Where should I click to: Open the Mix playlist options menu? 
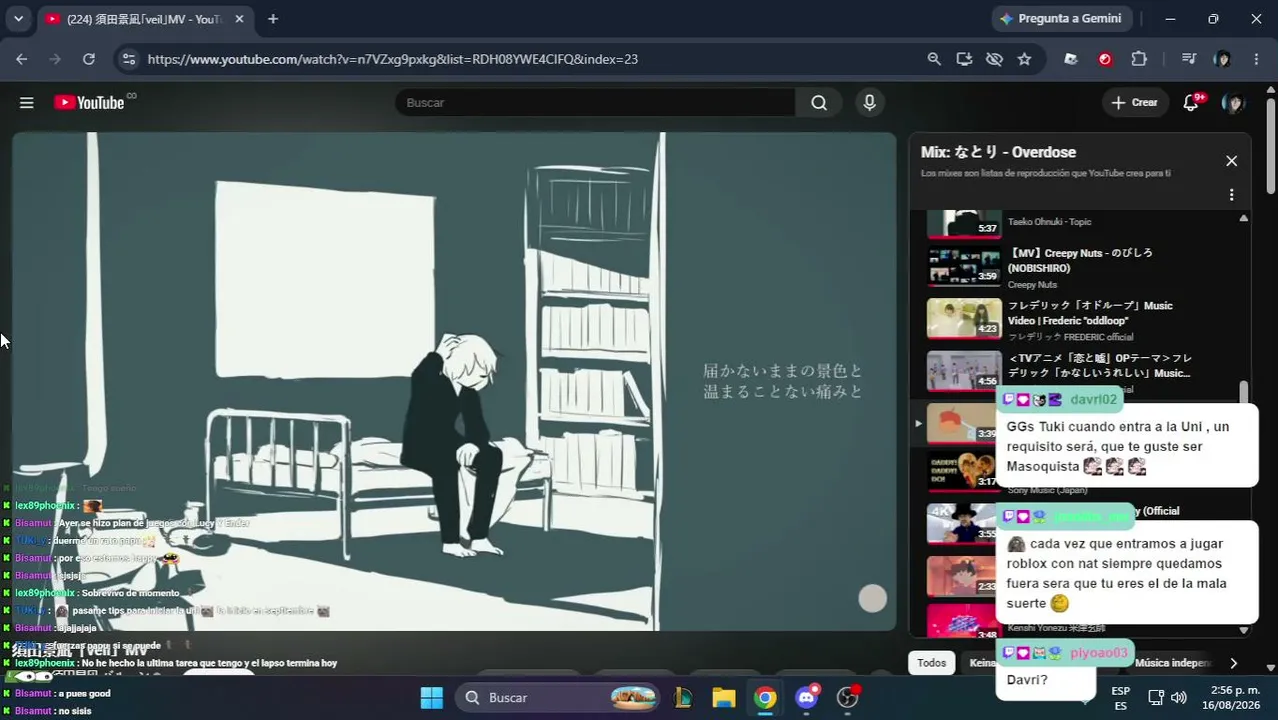[x=1231, y=195]
